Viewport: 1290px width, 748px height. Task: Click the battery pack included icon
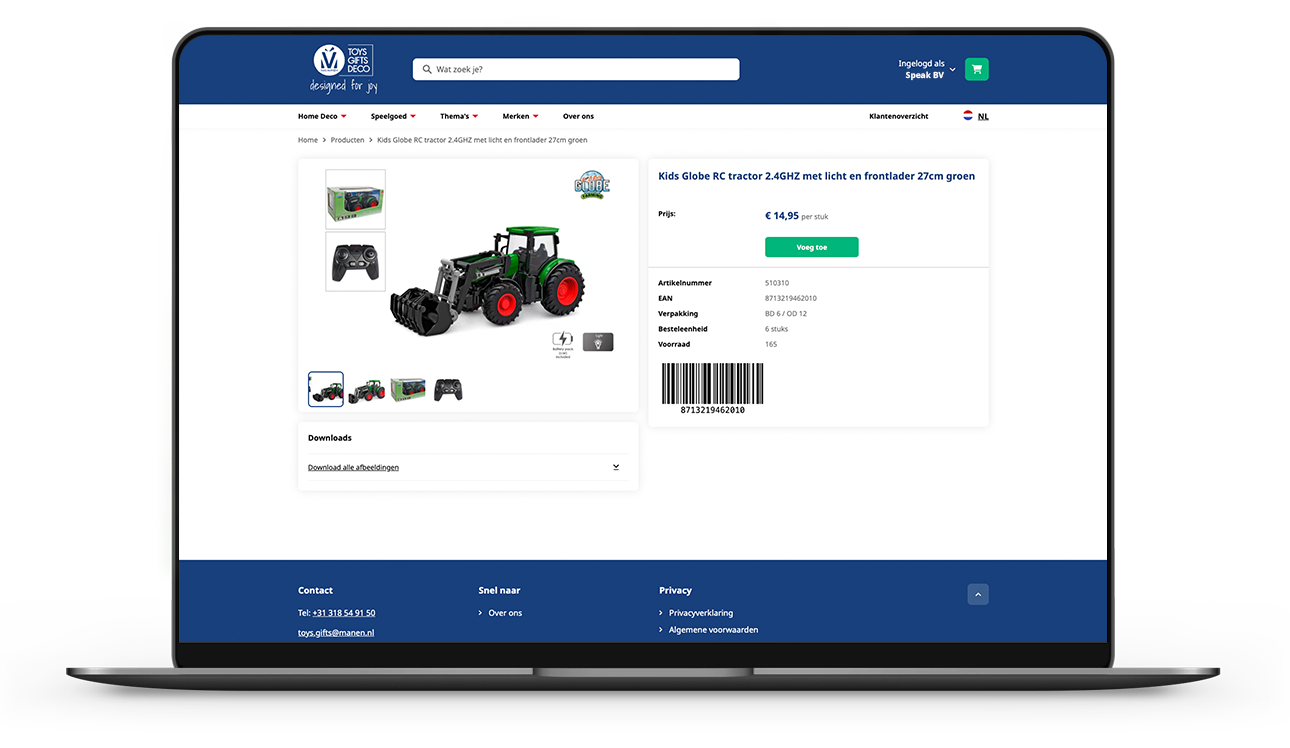[563, 342]
